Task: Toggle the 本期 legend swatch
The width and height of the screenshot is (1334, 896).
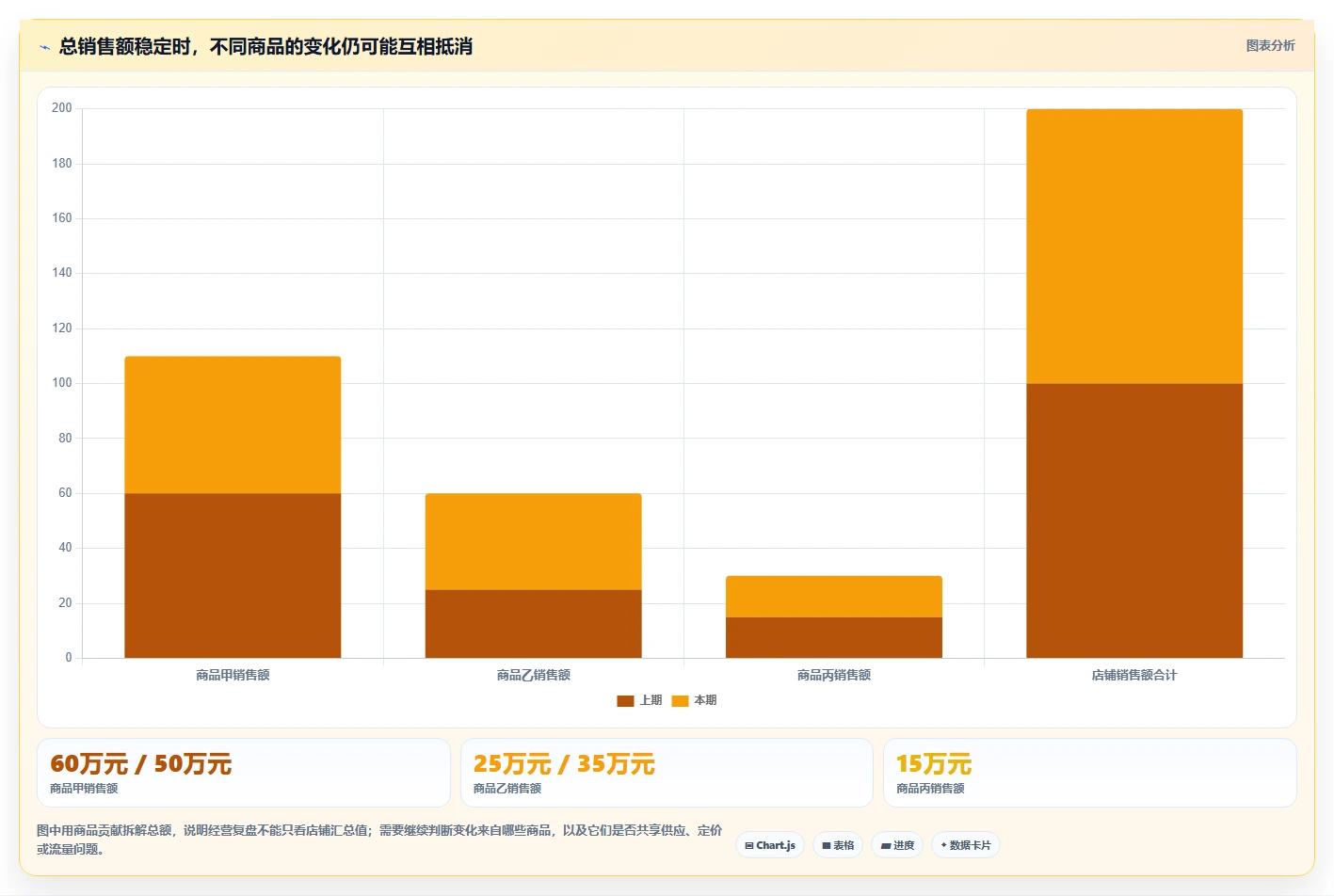Action: pyautogui.click(x=680, y=700)
